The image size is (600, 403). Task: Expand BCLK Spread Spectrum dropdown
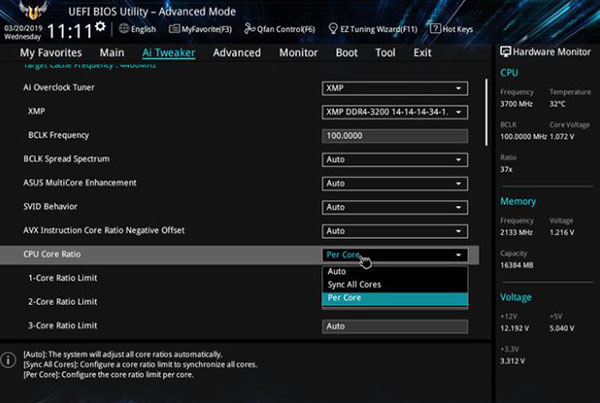point(395,160)
